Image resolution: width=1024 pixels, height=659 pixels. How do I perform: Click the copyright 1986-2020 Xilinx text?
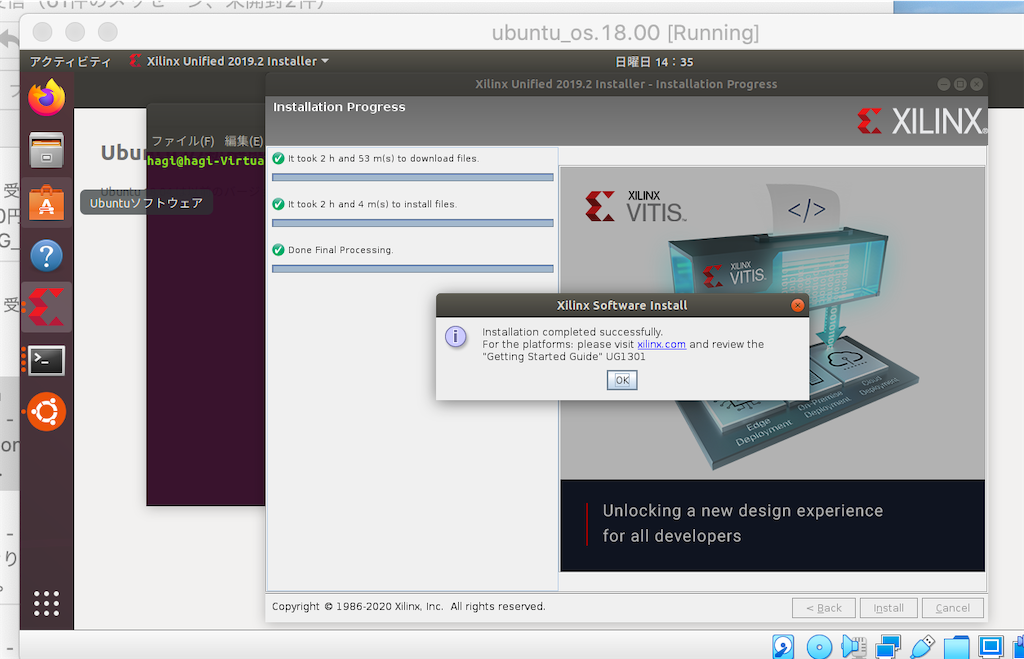[x=409, y=607]
